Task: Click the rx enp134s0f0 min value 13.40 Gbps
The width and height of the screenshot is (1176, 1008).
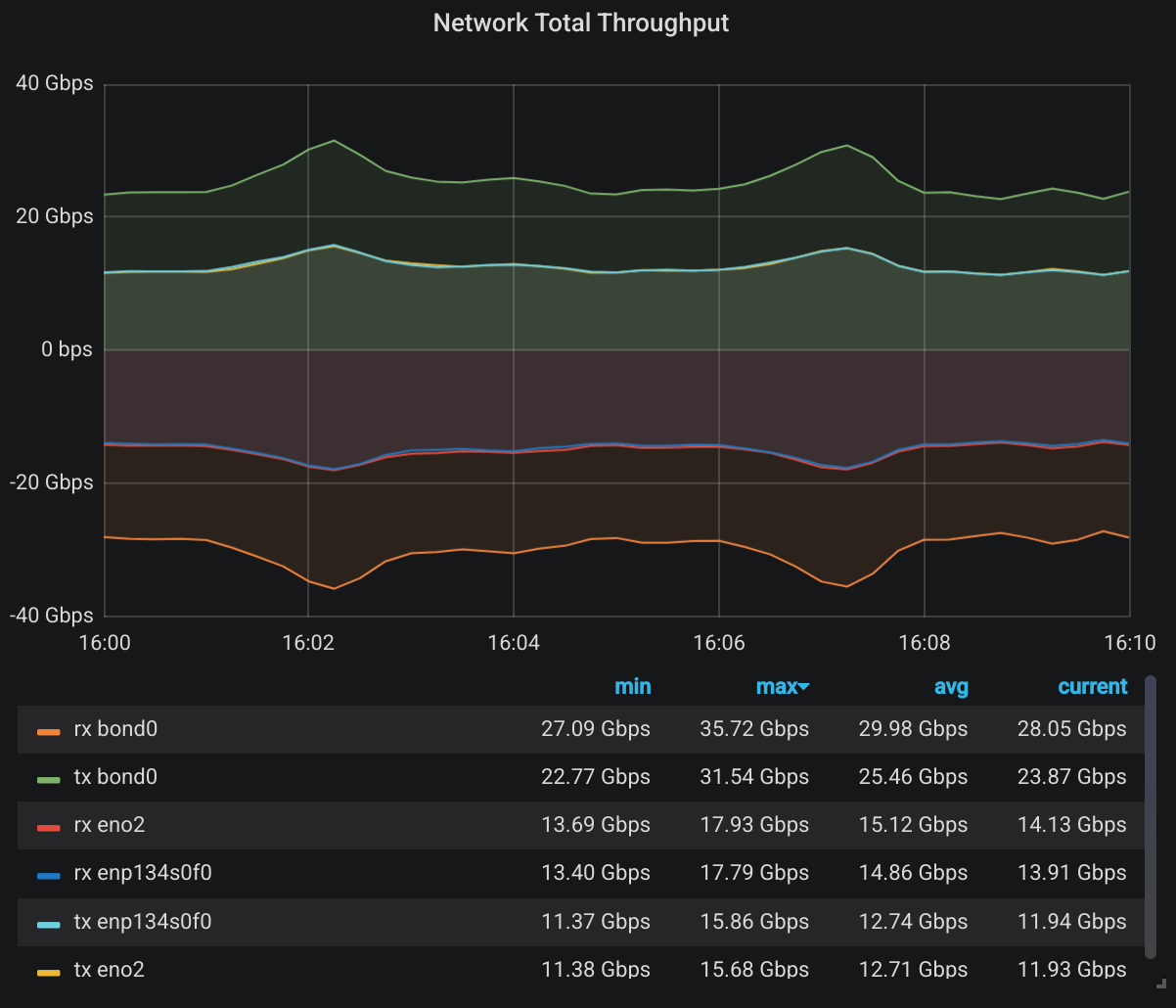Action: (x=596, y=873)
